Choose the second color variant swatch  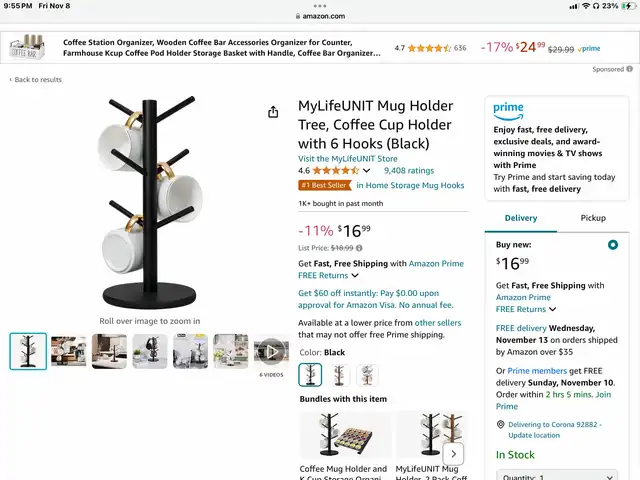[x=339, y=374]
